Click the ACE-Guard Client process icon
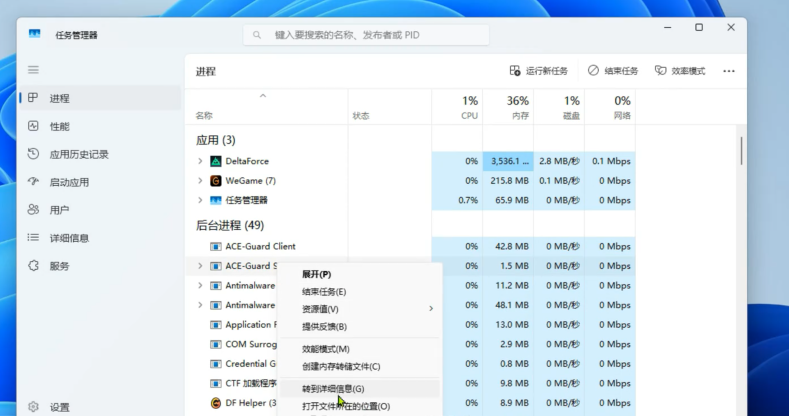Screen dimensions: 789x416 click(x=216, y=246)
